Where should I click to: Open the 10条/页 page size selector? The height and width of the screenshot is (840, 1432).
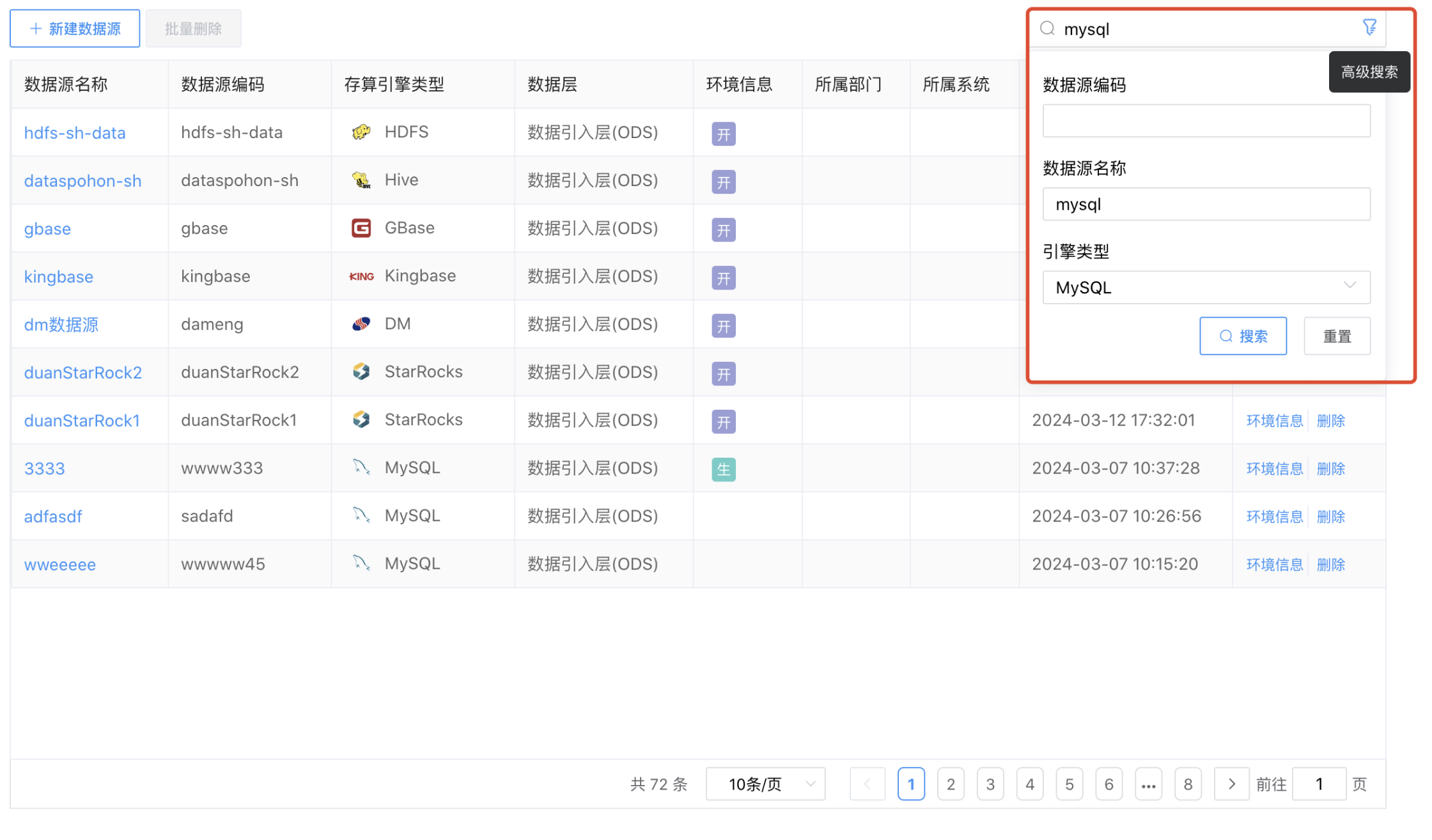[765, 784]
